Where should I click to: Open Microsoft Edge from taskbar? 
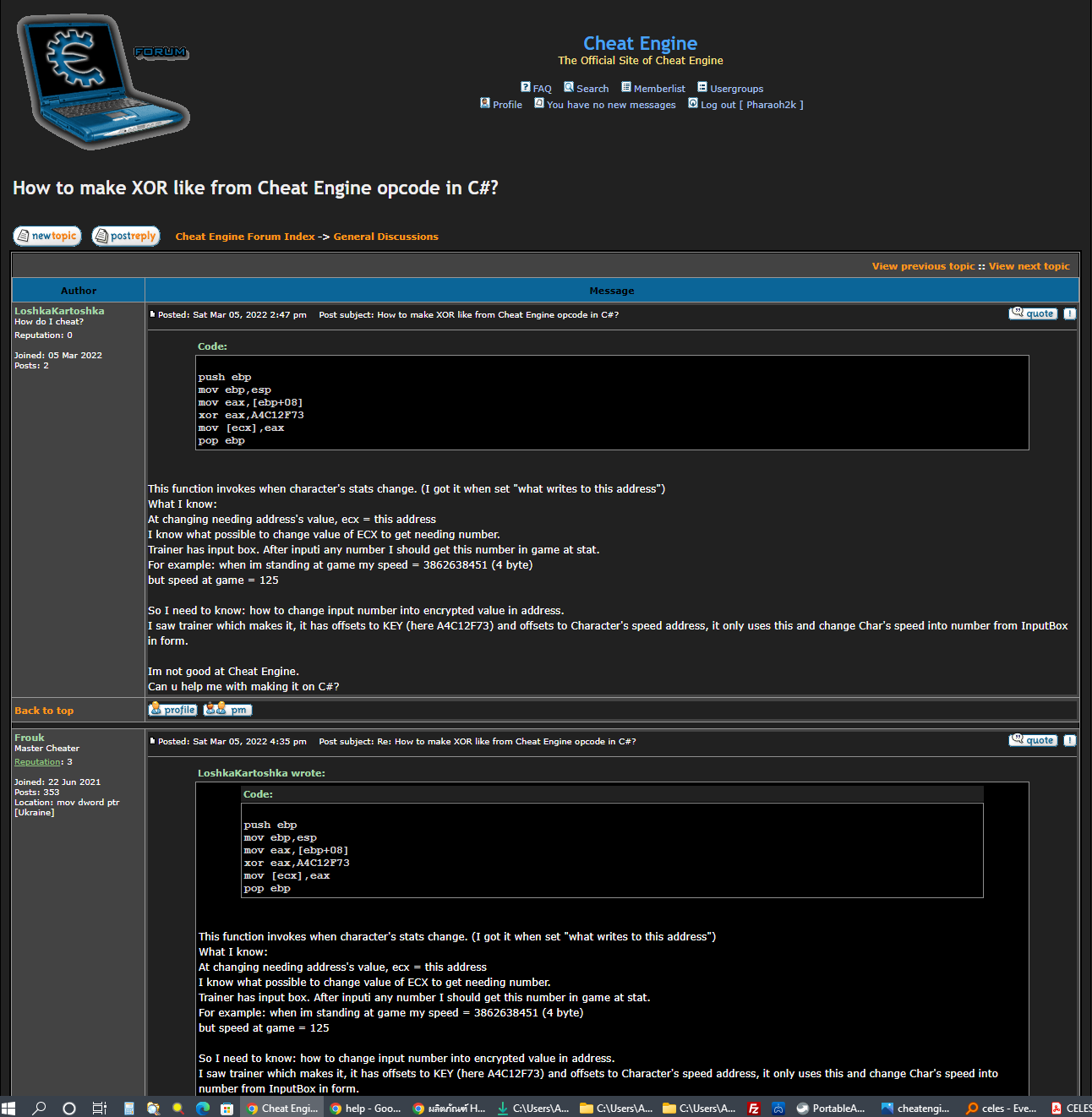[203, 1108]
